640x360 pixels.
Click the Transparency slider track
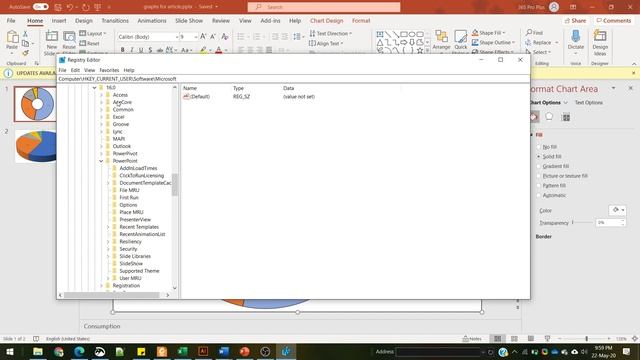tap(582, 222)
